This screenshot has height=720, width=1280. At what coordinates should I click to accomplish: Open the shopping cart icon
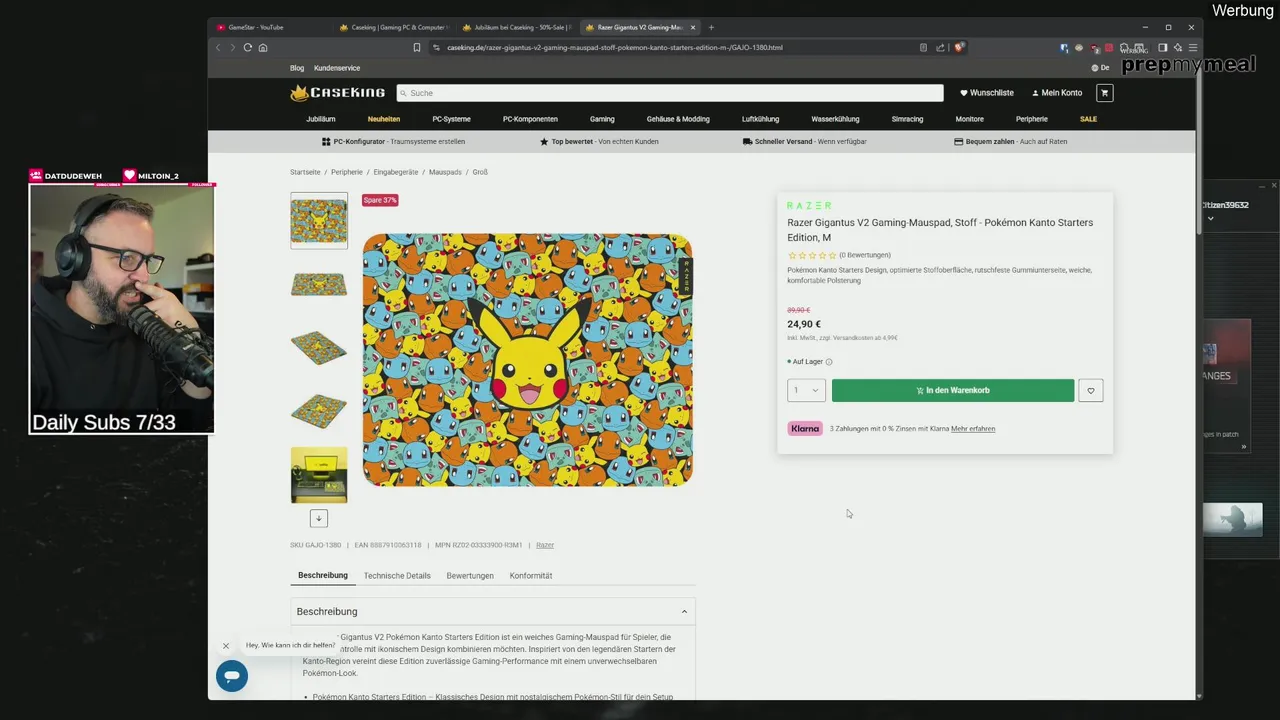1104,93
